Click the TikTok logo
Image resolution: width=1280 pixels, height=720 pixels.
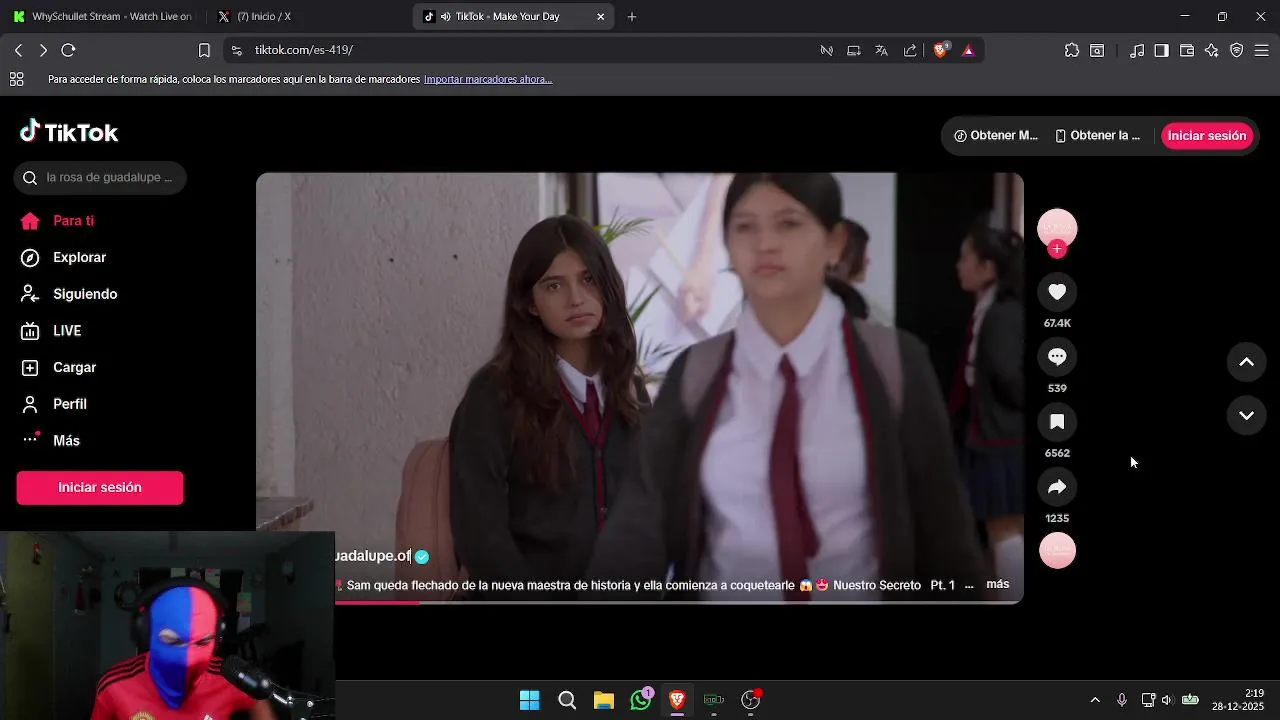coord(69,132)
